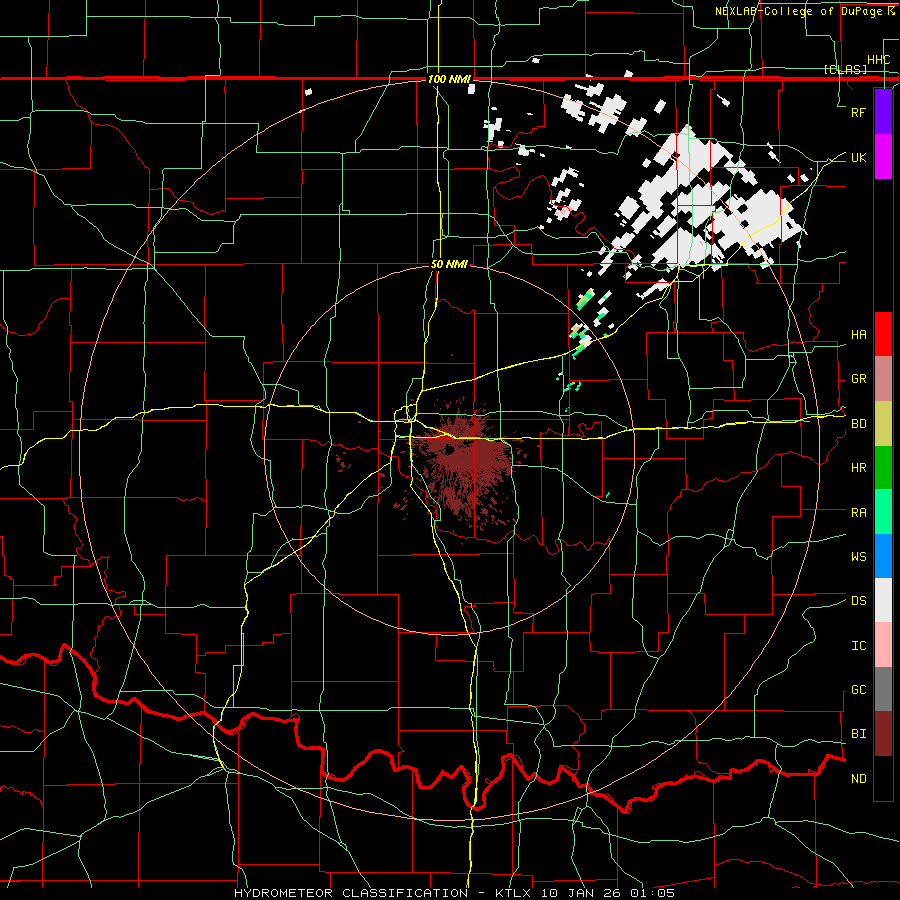Viewport: 900px width, 900px height.
Task: Click the "[CLAS]" units label
Action: click(845, 70)
